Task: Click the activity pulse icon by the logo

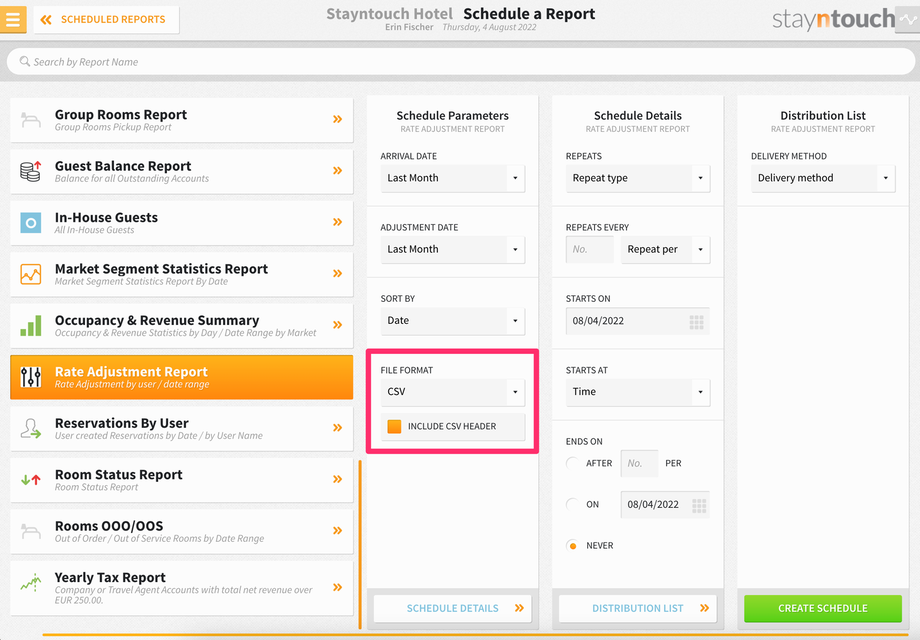Action: [908, 19]
